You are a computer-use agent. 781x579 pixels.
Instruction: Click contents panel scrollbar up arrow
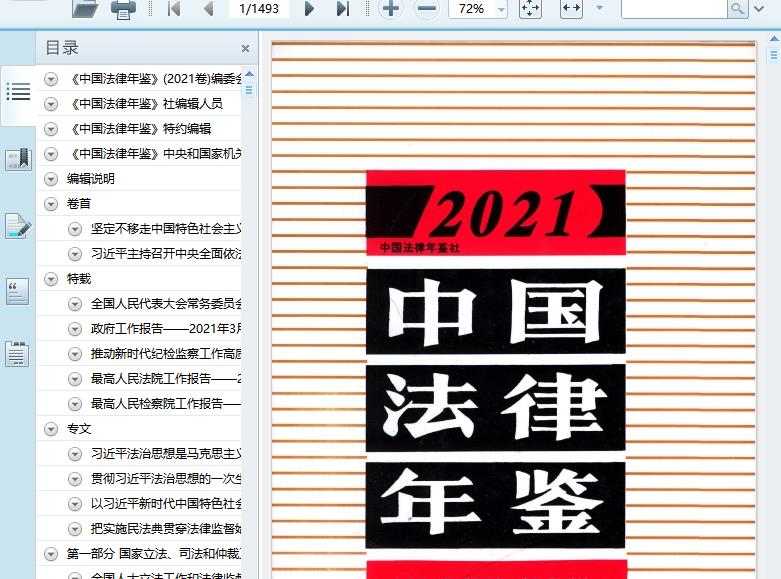(250, 74)
